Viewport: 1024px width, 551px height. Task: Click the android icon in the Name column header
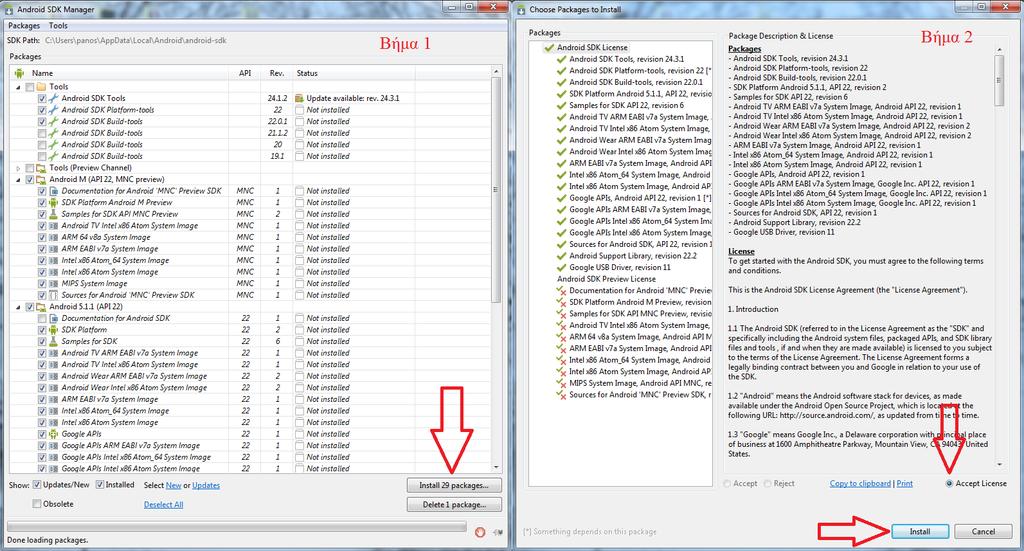click(19, 73)
